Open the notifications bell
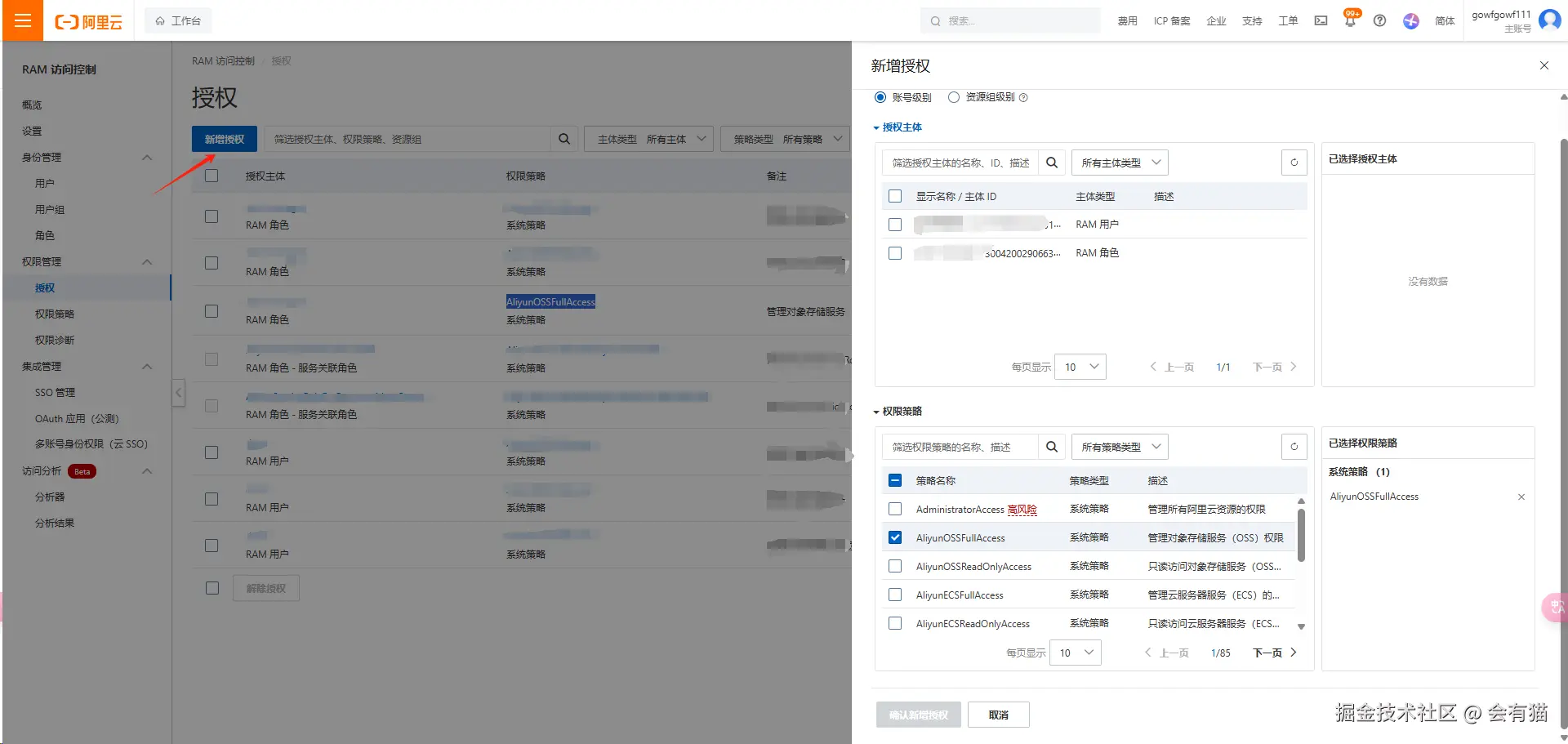 pos(1350,20)
